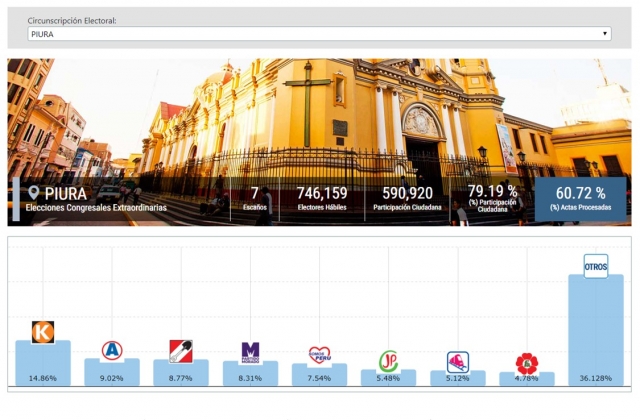This screenshot has width=640, height=420.
Task: Click the 746,159 Electores Hábiles stat
Action: (321, 198)
